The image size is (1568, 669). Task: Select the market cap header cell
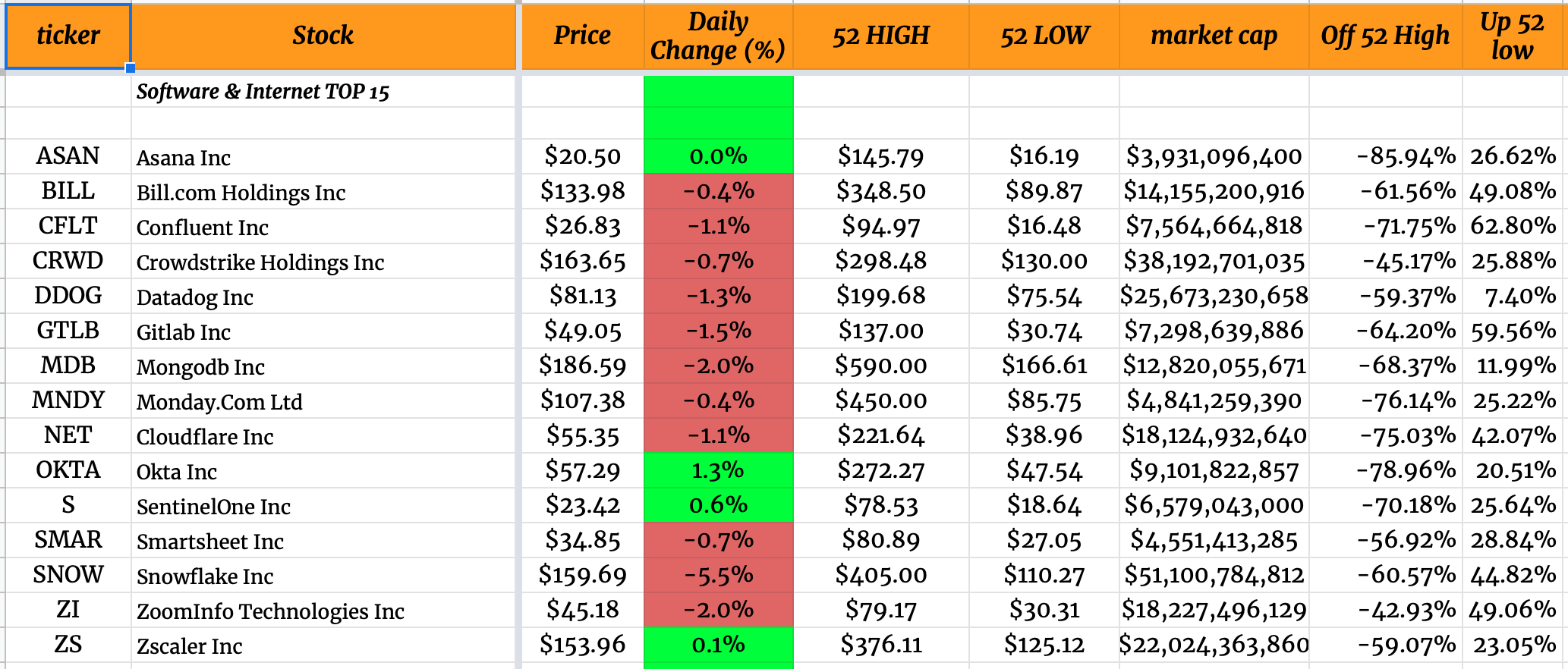(1214, 36)
